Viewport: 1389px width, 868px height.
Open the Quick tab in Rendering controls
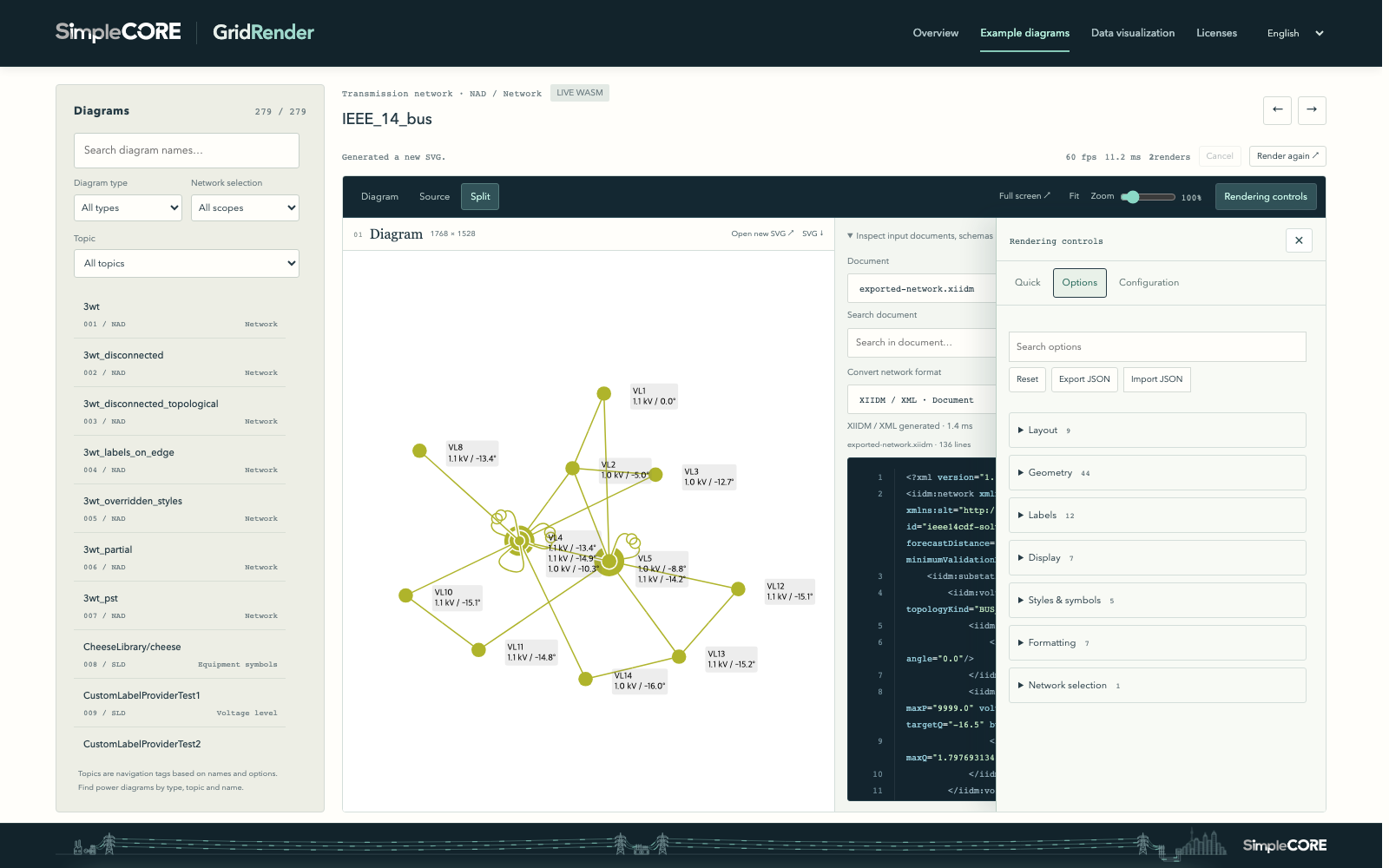click(1027, 282)
